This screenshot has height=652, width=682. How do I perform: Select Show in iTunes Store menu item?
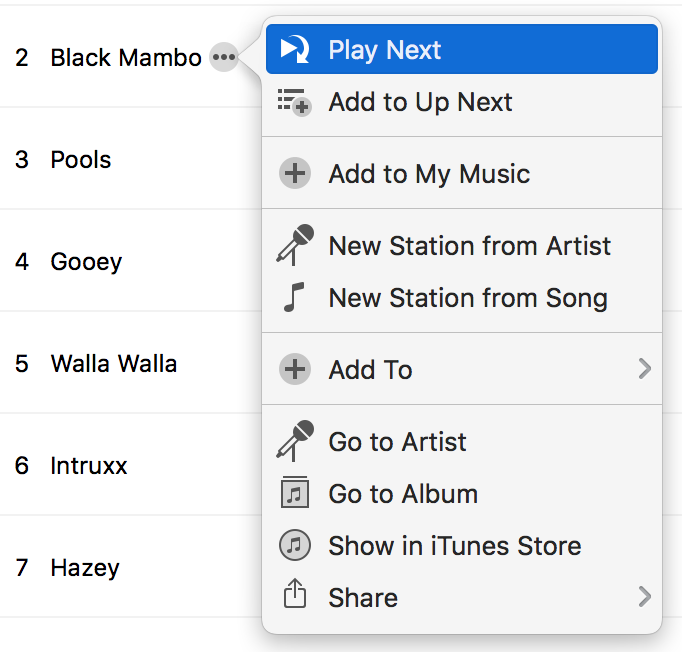click(454, 546)
